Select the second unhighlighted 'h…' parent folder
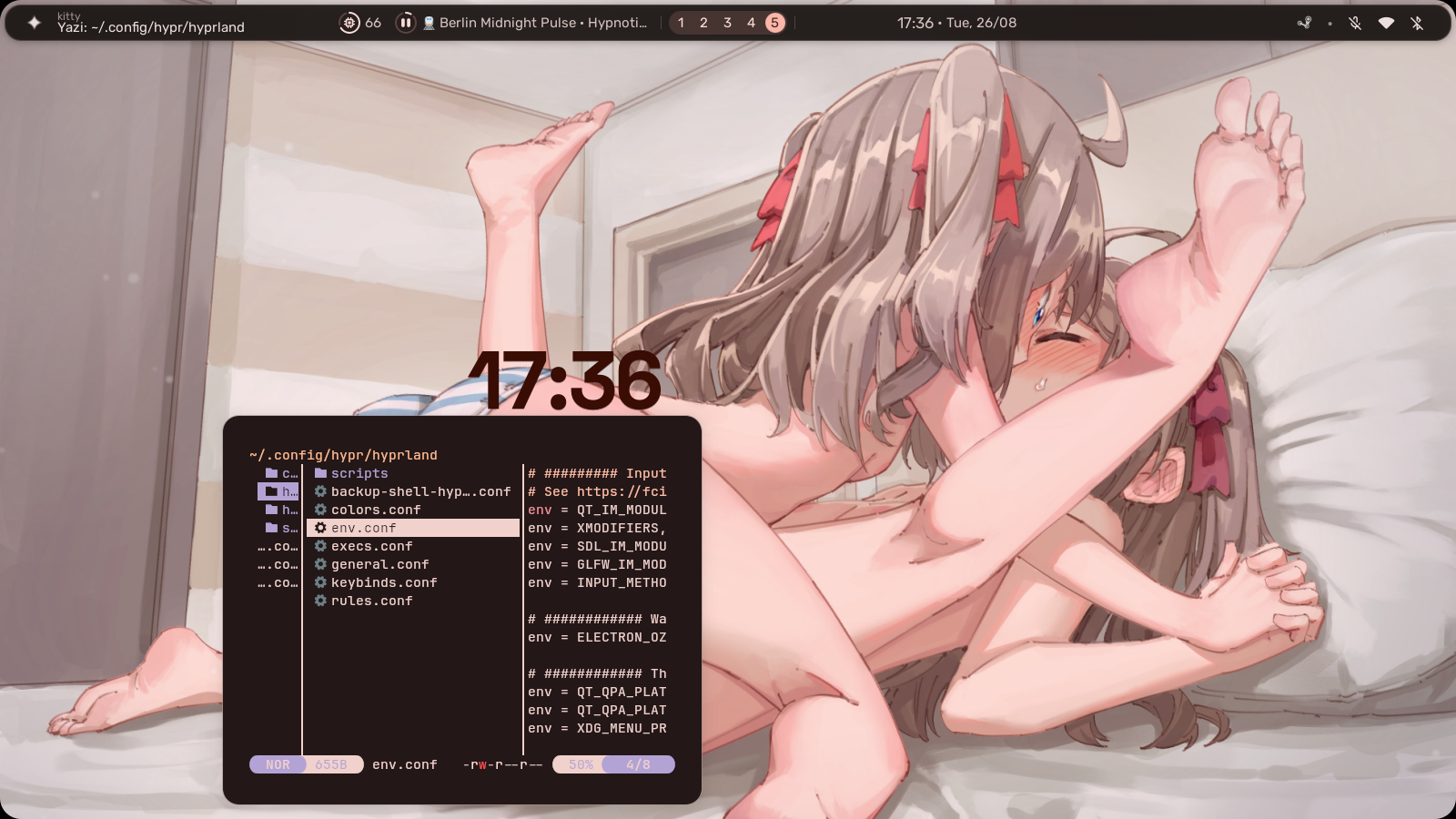Image resolution: width=1456 pixels, height=819 pixels. (282, 510)
